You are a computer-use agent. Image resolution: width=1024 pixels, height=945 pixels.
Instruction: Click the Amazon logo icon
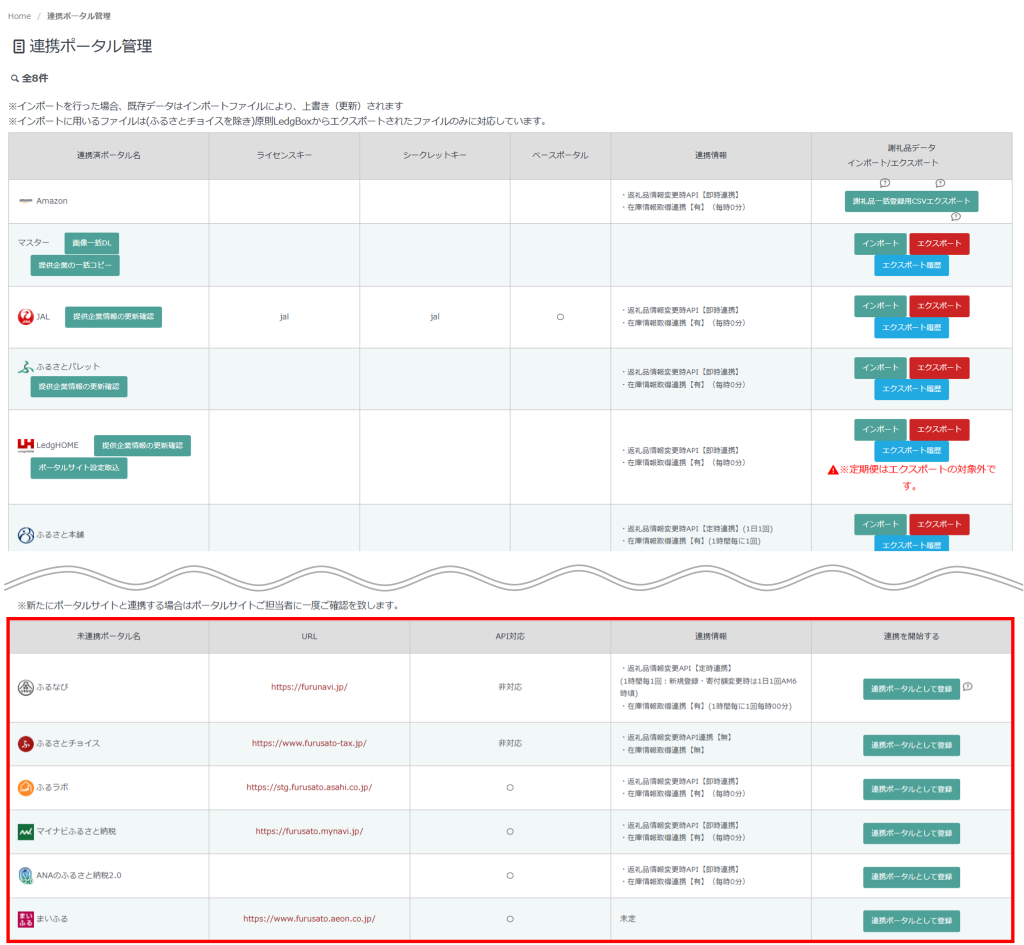26,201
